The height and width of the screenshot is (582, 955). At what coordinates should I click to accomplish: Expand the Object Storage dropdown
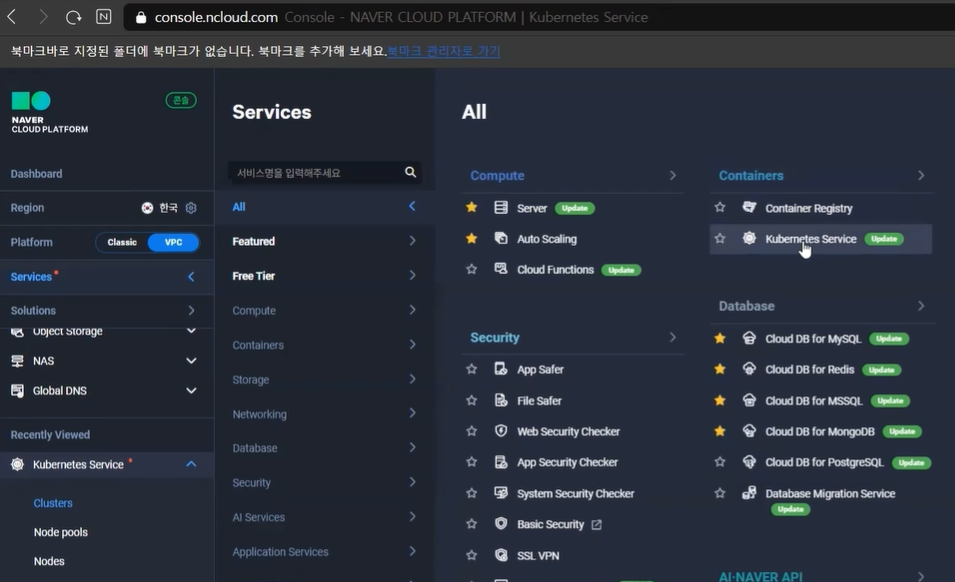coord(191,331)
